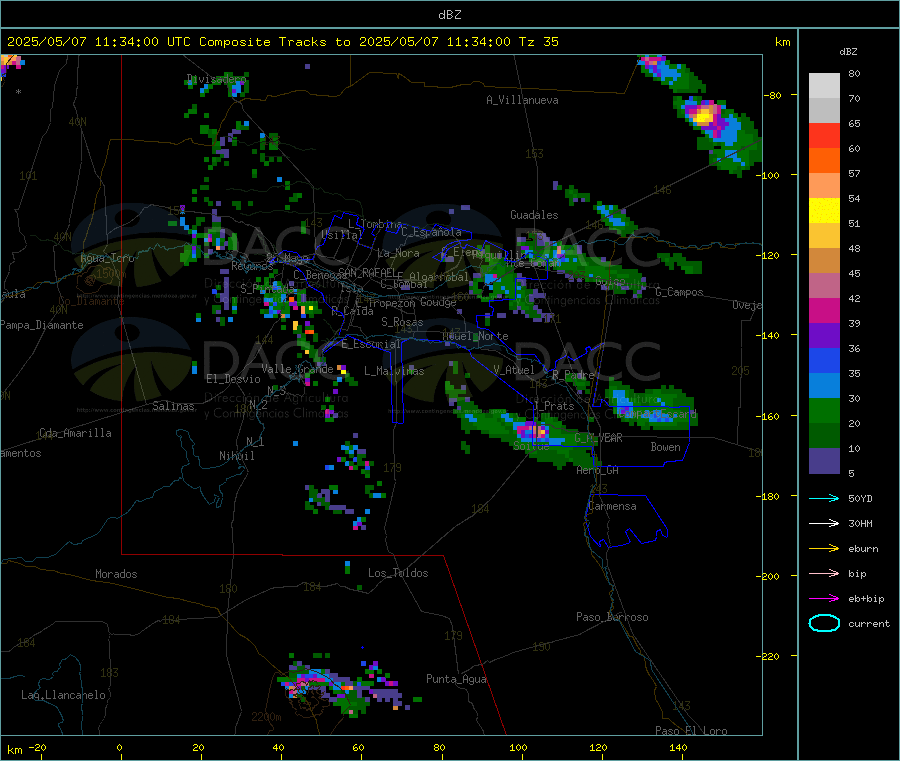Click the E_Escorial location label
The height and width of the screenshot is (761, 900).
click(370, 344)
